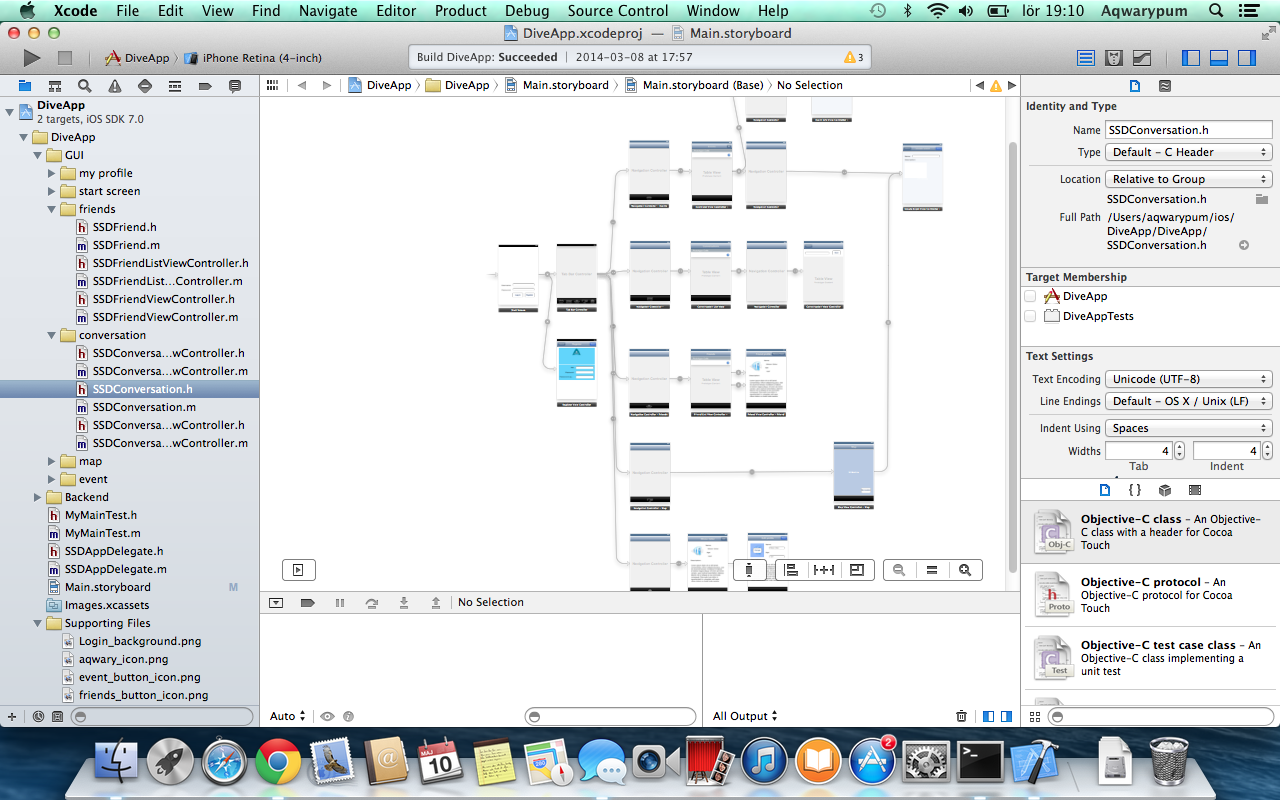Open the Location dropdown Relative to Group

click(1188, 179)
